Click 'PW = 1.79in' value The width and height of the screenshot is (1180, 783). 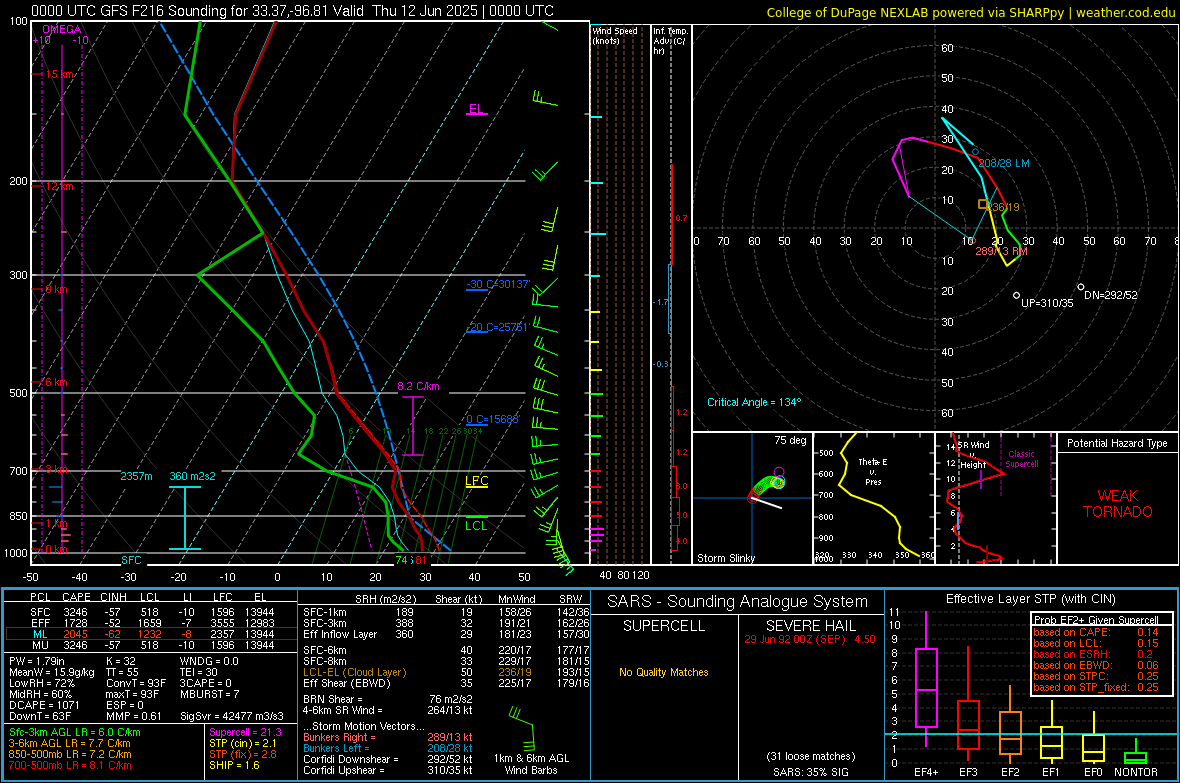coord(38,661)
